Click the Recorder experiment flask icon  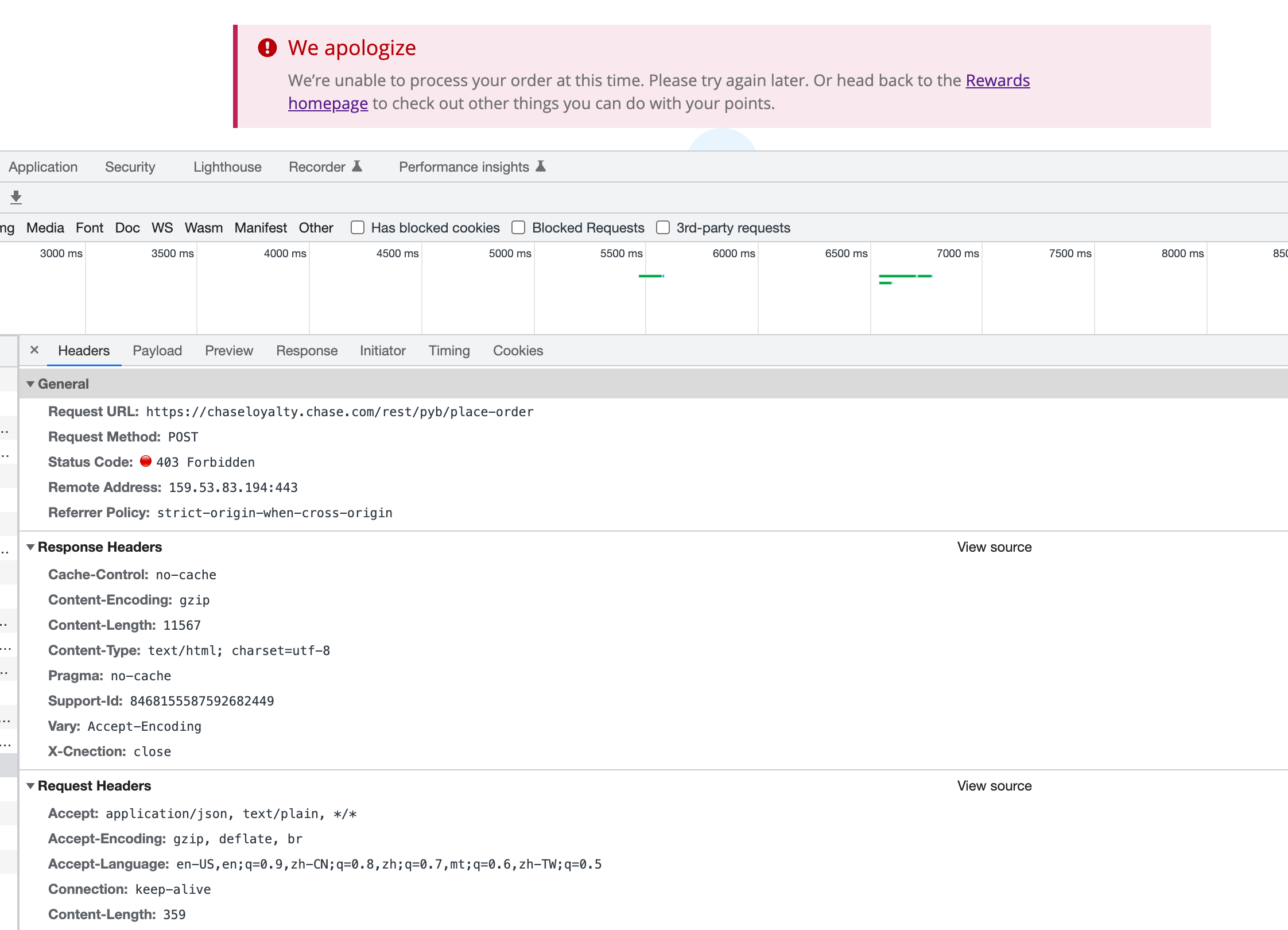[357, 166]
